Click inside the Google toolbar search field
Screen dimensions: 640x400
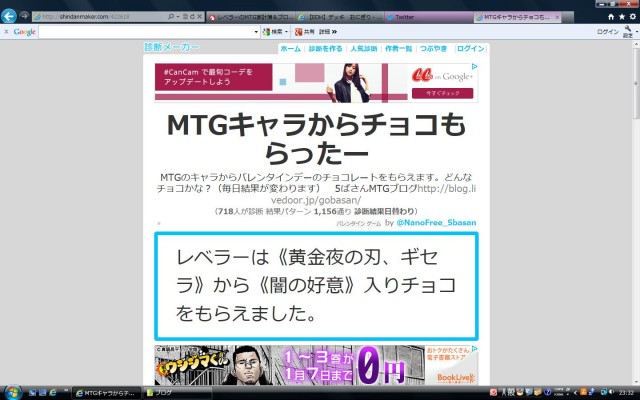pos(146,32)
